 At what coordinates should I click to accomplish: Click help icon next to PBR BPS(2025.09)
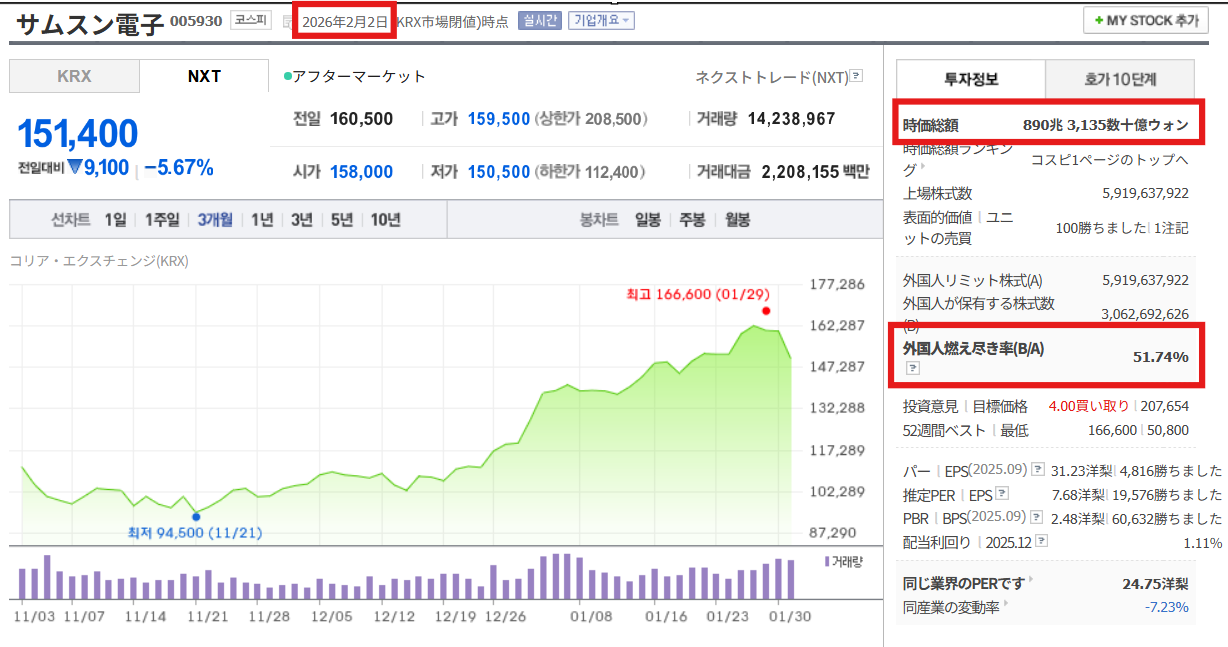[x=1038, y=517]
